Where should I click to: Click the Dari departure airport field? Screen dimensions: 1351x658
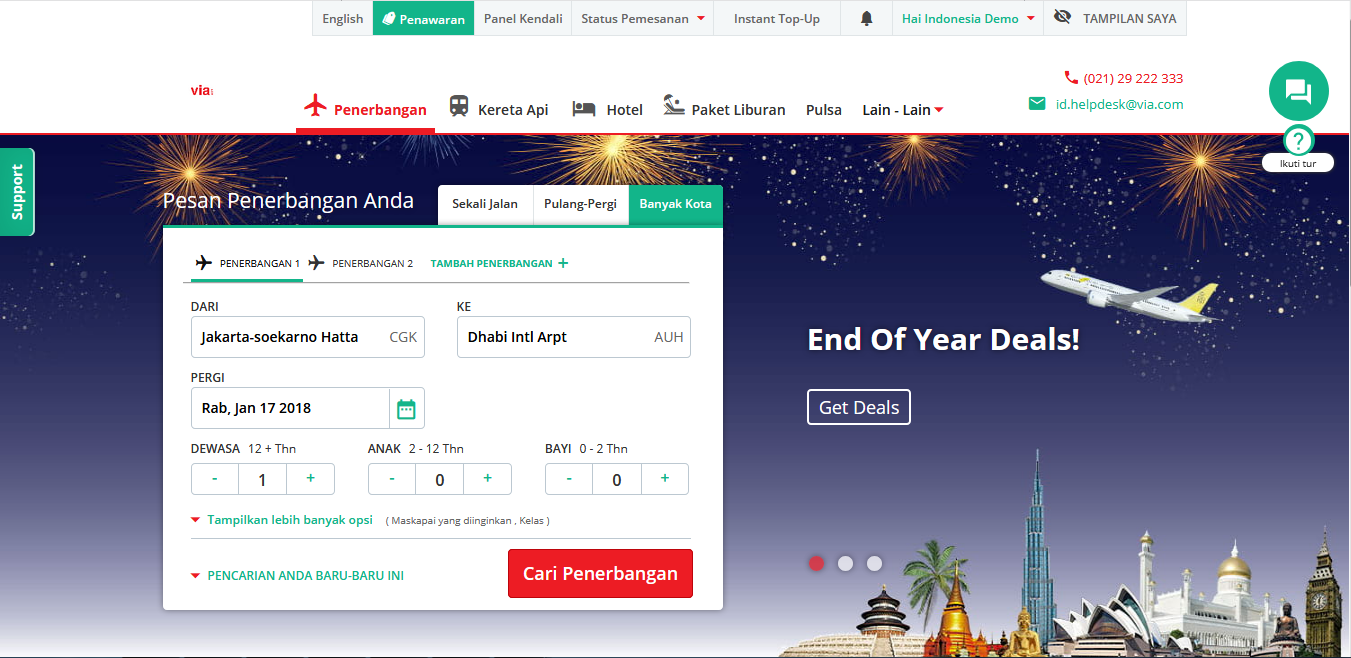tap(308, 337)
